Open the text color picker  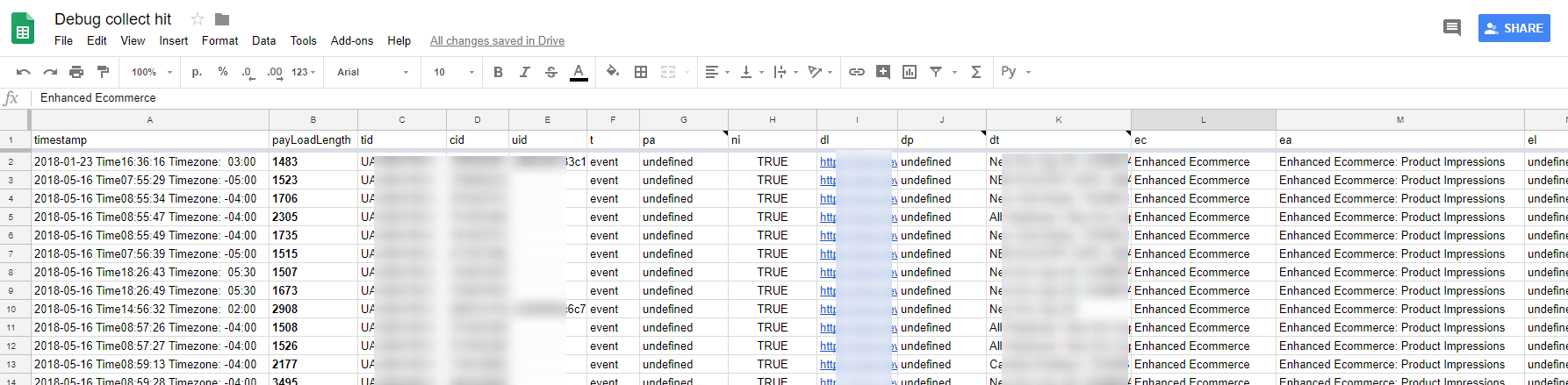tap(579, 72)
